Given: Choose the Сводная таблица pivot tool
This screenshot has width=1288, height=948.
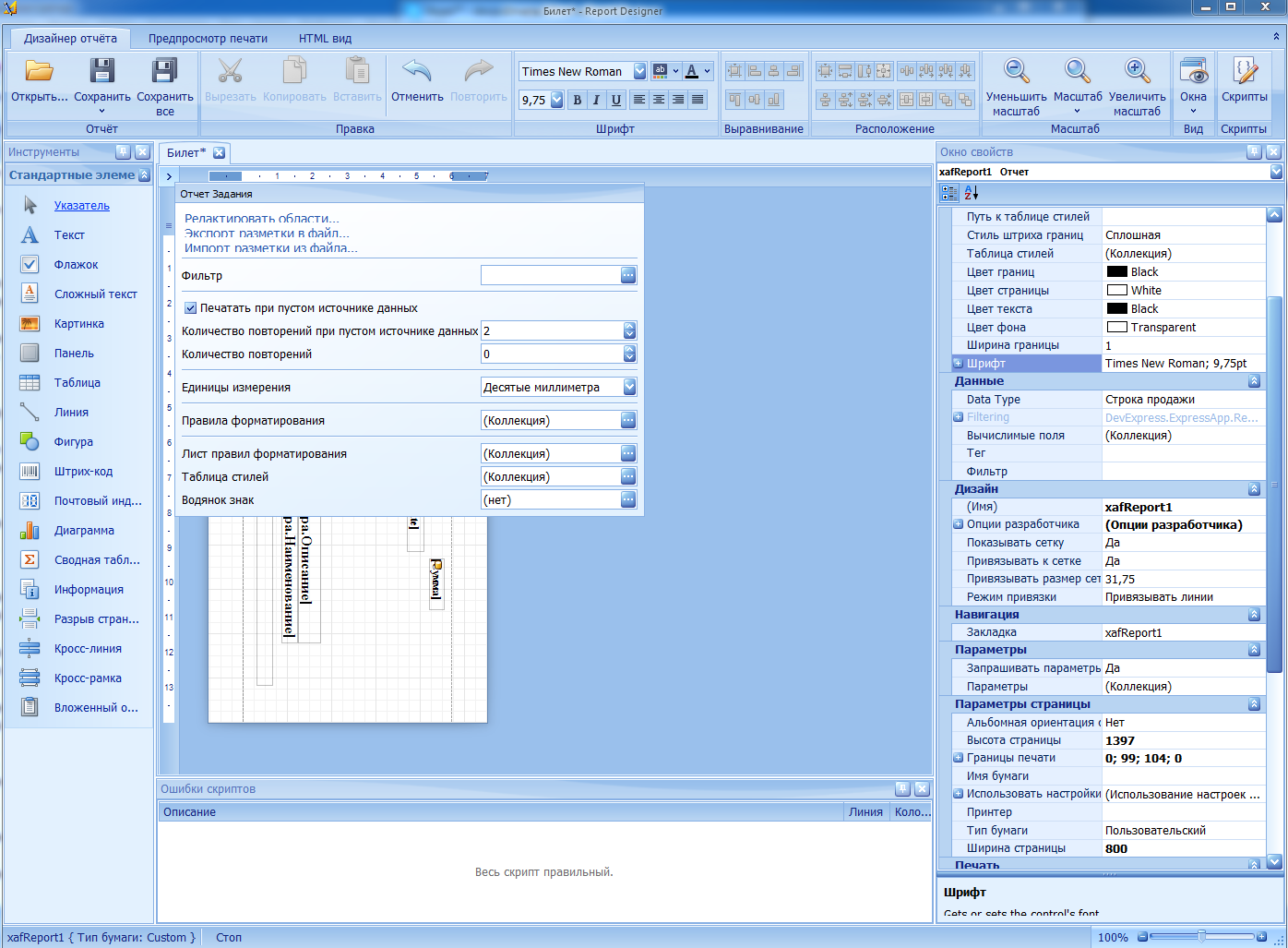Looking at the screenshot, I should (x=97, y=560).
